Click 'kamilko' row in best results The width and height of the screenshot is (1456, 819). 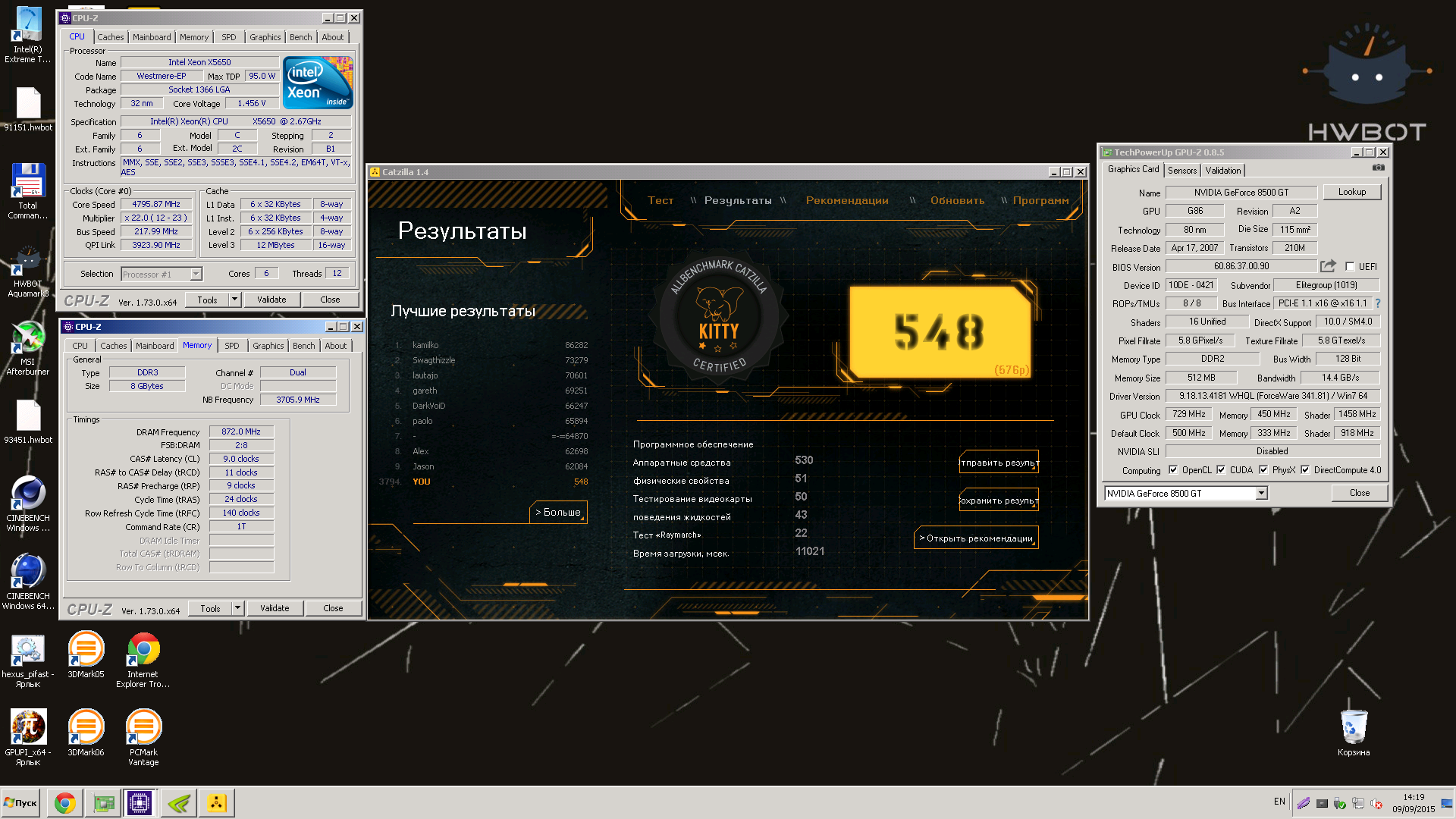[x=490, y=345]
